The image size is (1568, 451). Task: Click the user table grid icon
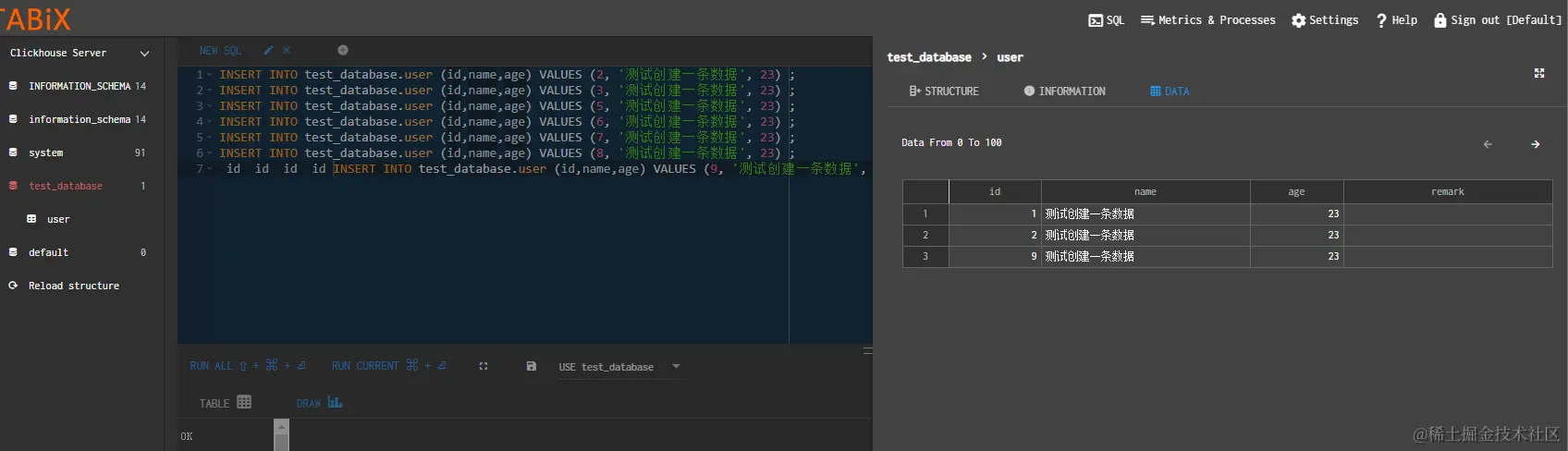[31, 219]
